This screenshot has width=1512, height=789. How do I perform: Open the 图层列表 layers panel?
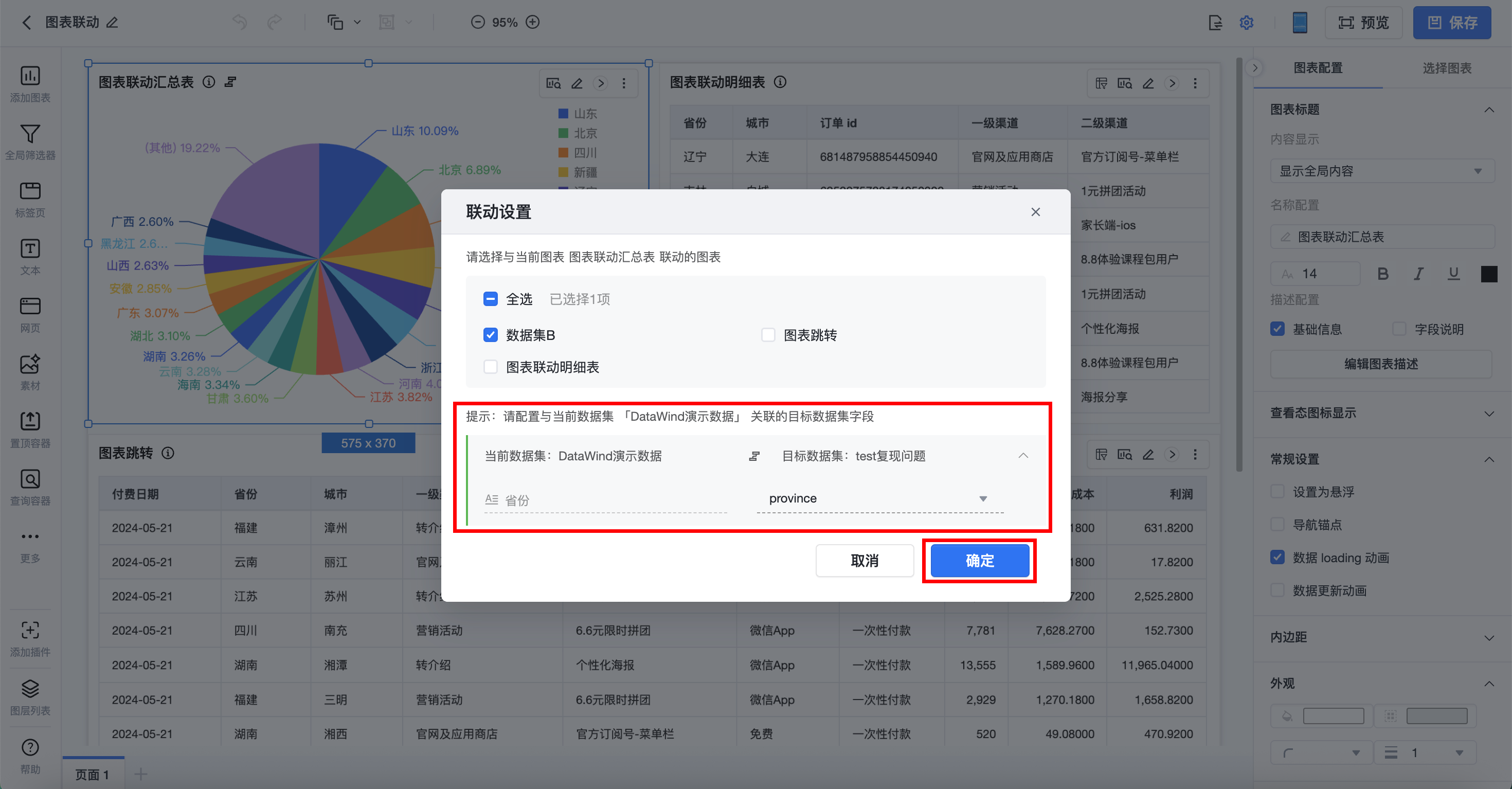30,689
